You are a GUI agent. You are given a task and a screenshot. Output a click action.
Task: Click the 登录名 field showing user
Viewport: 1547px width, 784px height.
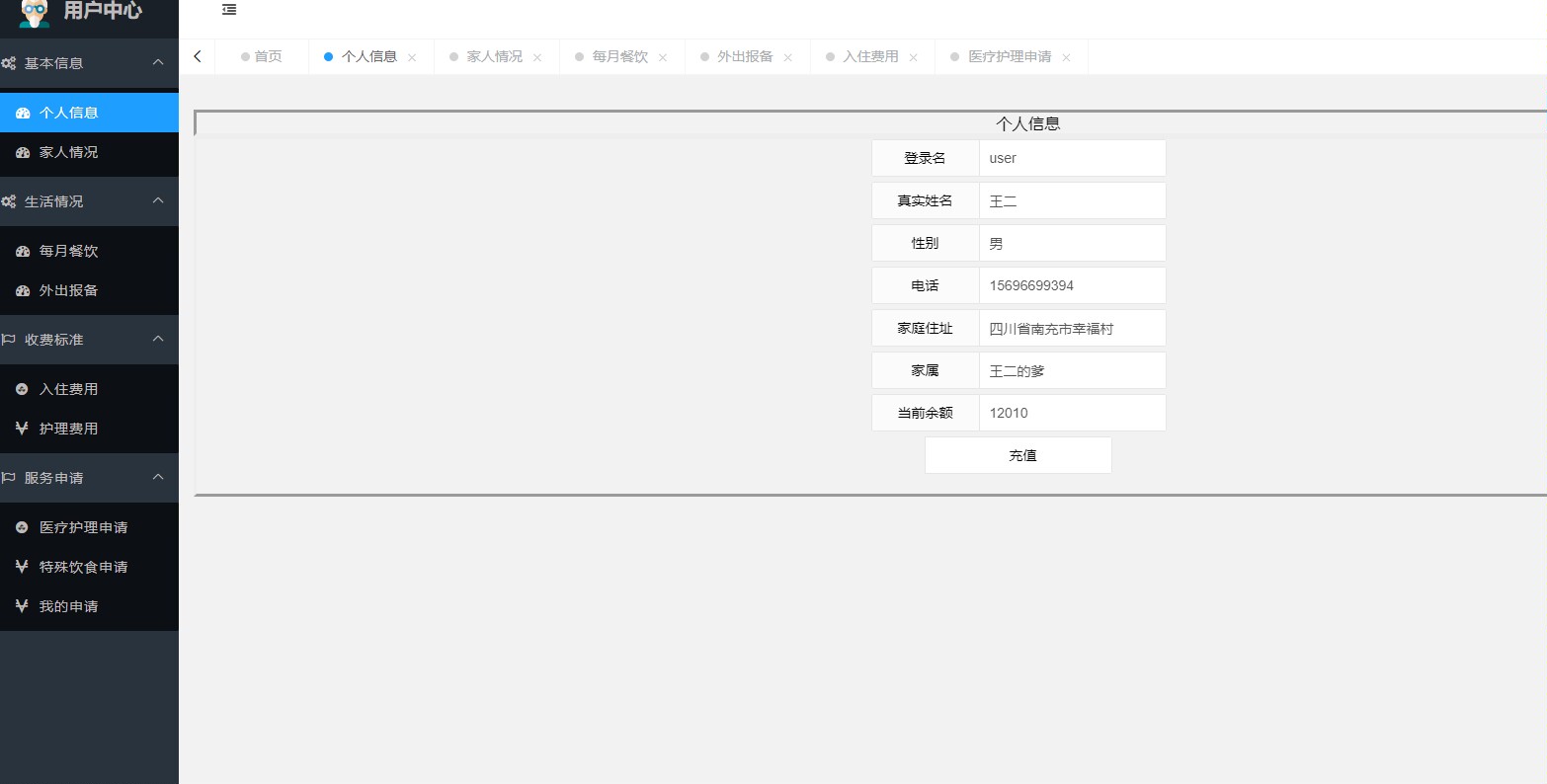[x=1073, y=158]
